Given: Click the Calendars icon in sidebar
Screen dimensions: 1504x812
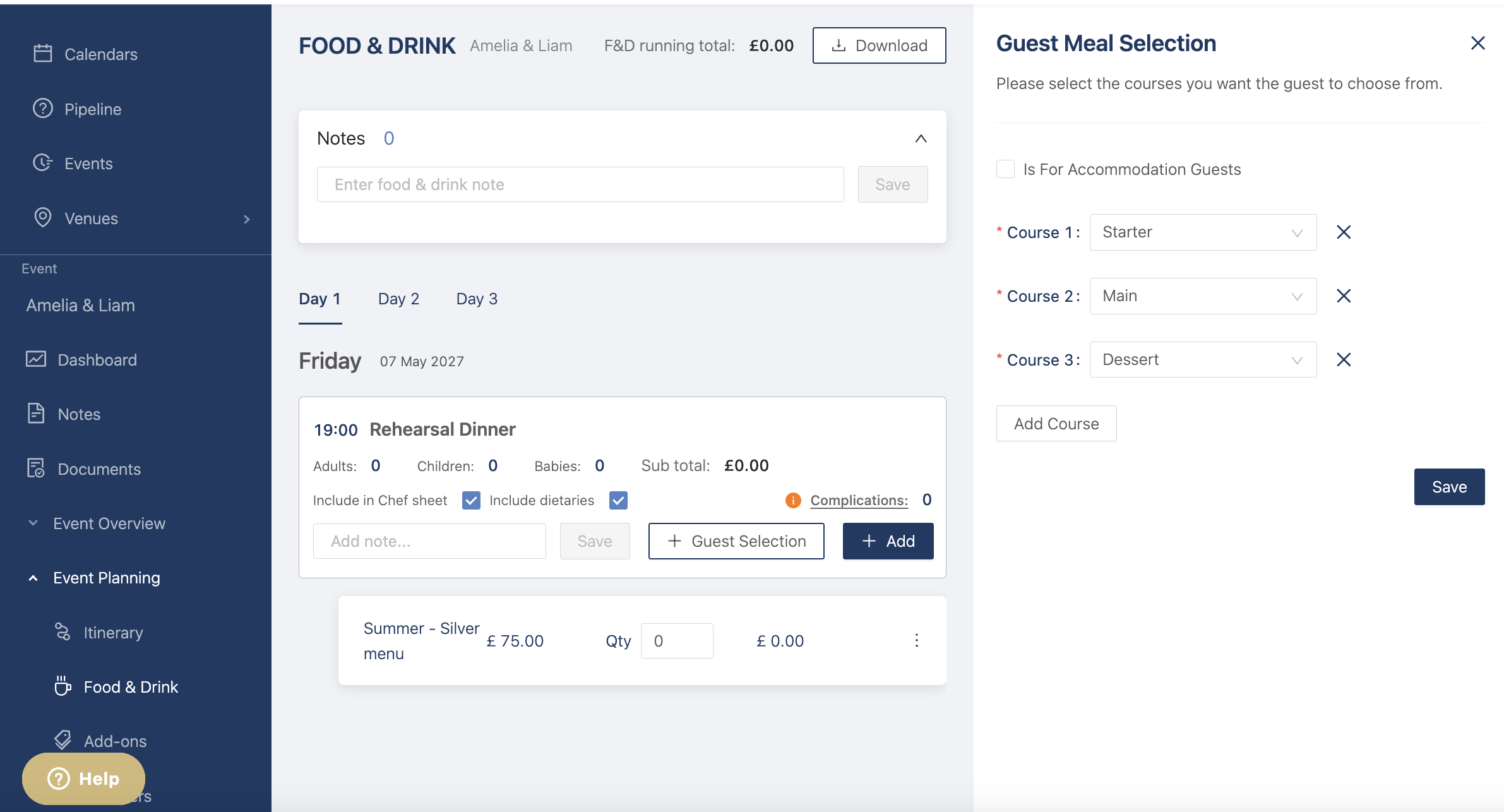Looking at the screenshot, I should pos(42,54).
